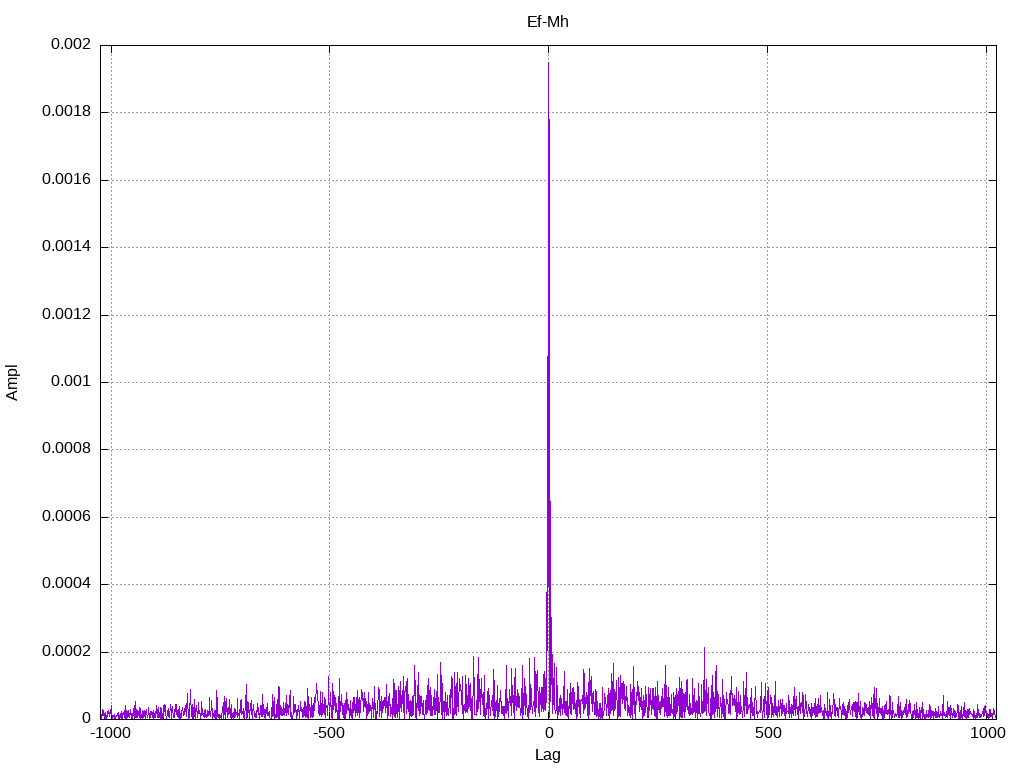This screenshot has width=1024, height=768.
Task: Click the y-axis value 0.0018
Action: coord(66,112)
